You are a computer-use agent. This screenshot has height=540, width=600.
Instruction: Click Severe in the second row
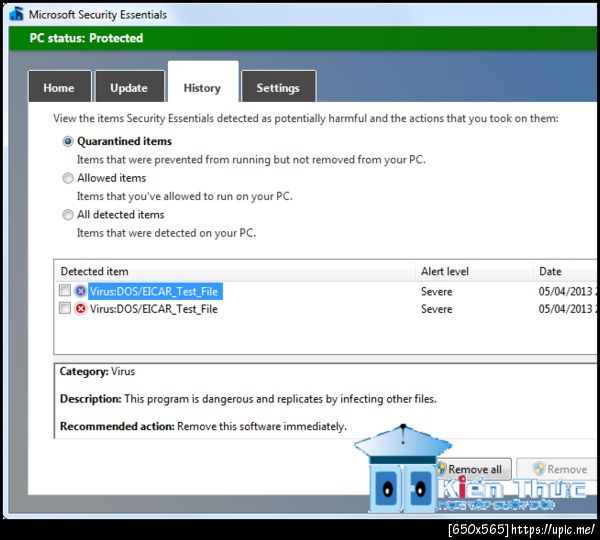pyautogui.click(x=437, y=309)
